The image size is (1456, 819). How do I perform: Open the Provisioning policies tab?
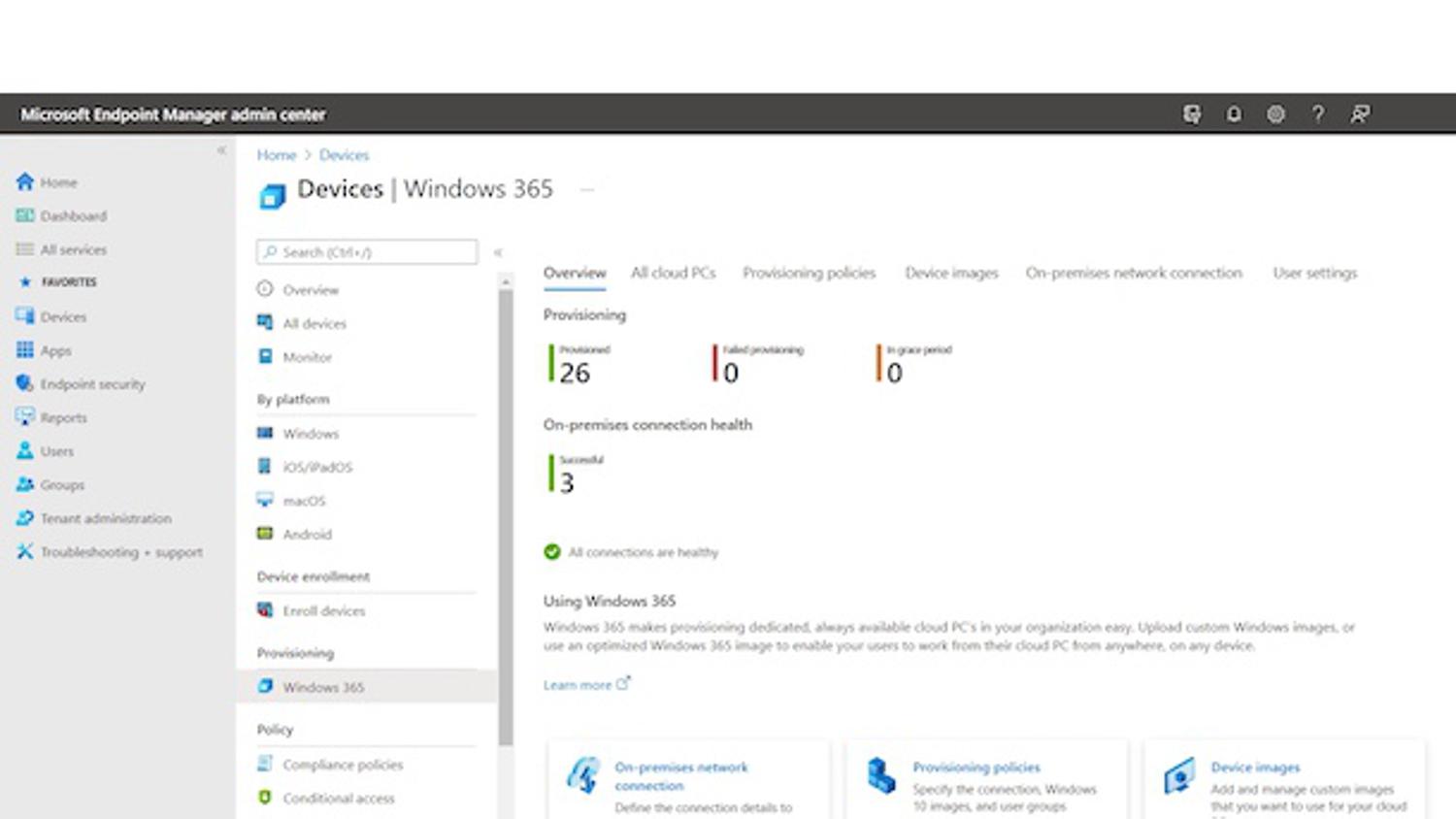pyautogui.click(x=809, y=274)
